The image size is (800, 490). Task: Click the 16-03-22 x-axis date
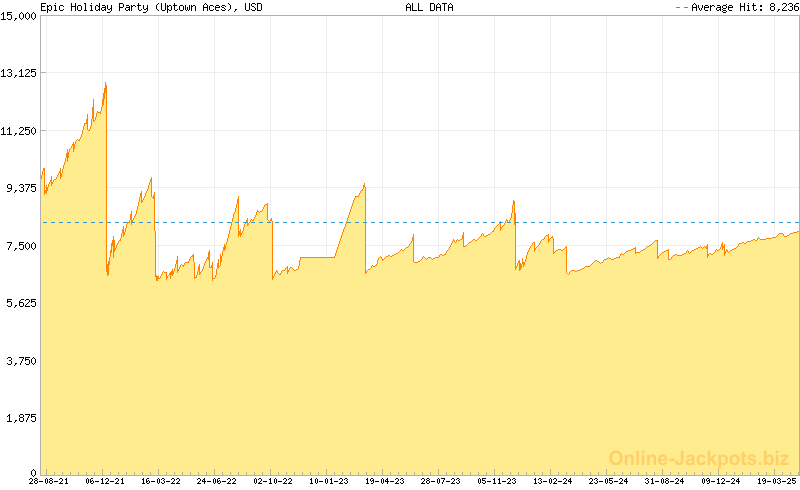[161, 481]
